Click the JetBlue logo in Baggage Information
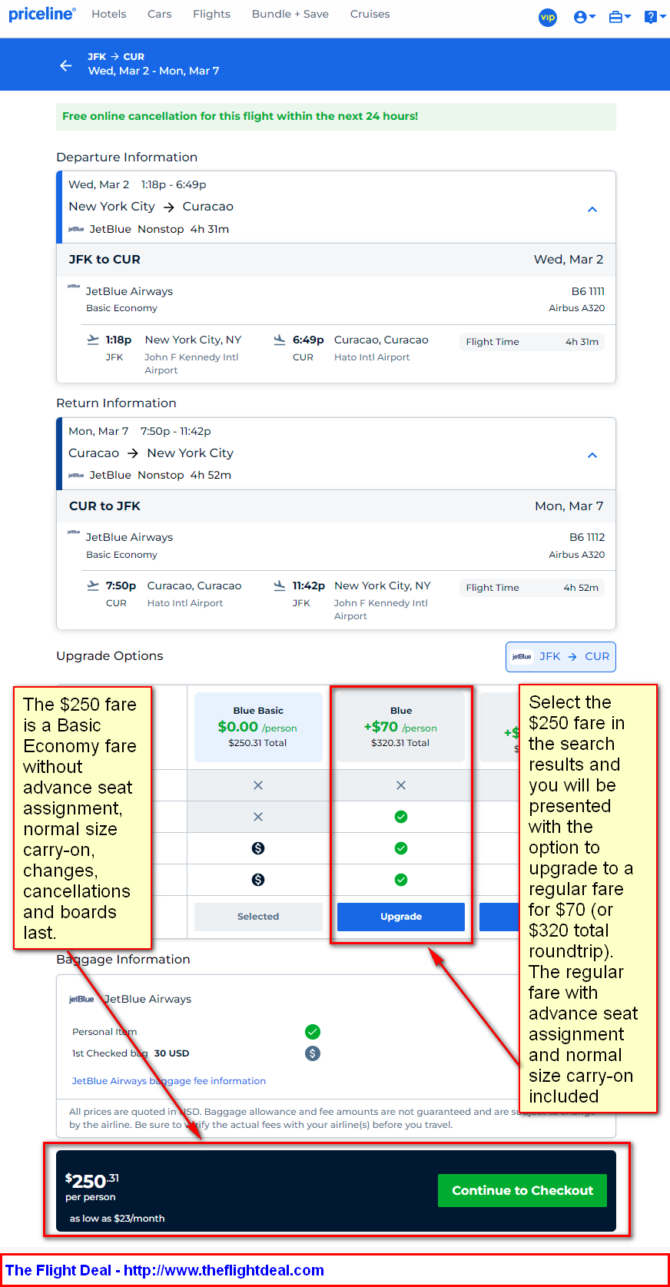Image resolution: width=670 pixels, height=1287 pixels. [x=81, y=999]
